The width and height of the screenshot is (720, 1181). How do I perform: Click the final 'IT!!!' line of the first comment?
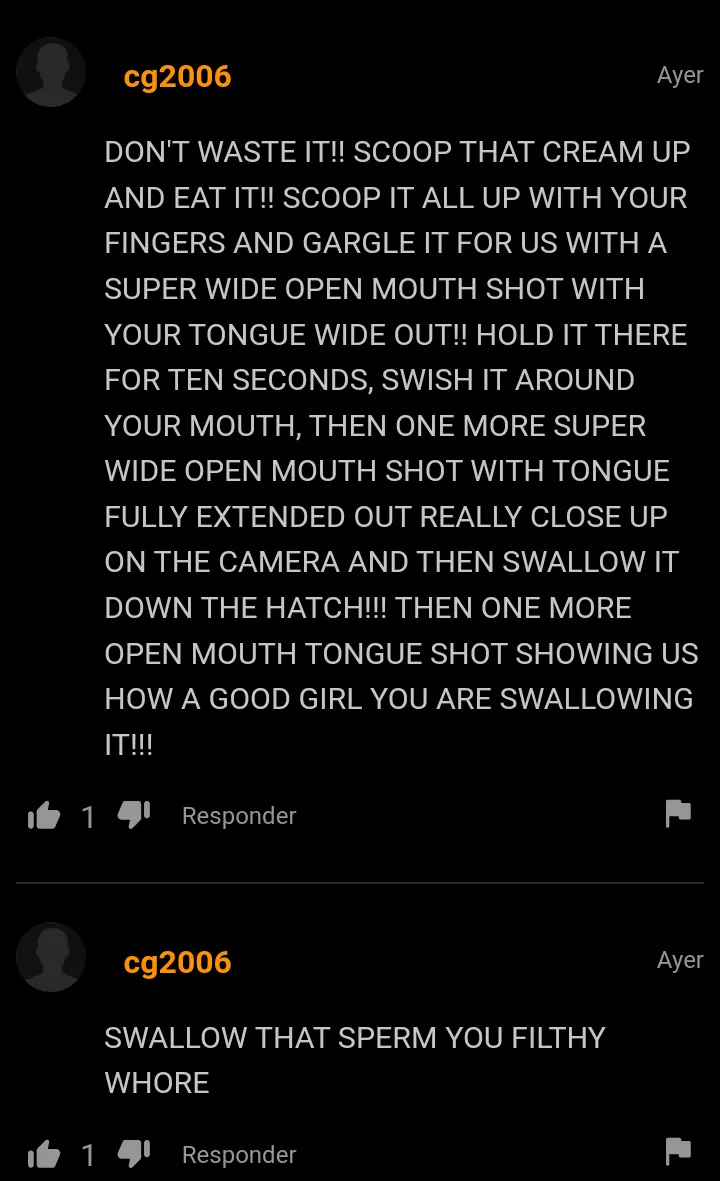(129, 745)
